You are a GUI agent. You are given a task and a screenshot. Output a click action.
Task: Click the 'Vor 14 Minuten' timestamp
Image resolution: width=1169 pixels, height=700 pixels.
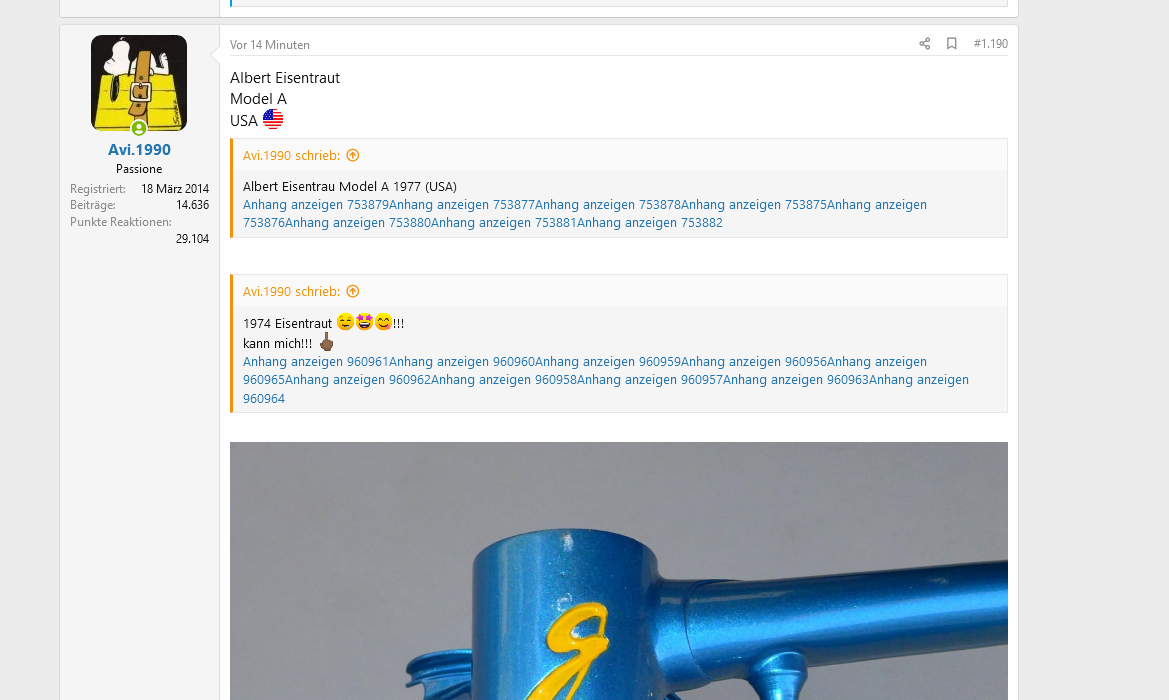pos(270,45)
